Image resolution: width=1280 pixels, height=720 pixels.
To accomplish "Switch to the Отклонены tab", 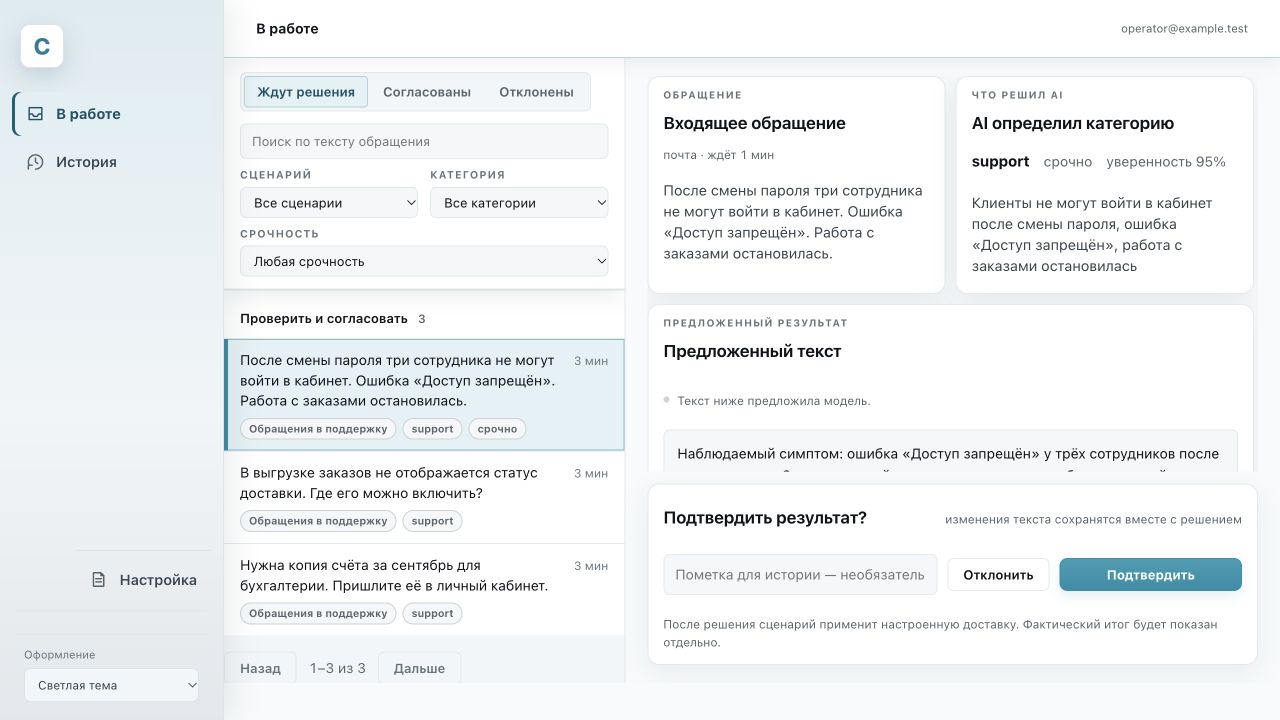I will (x=536, y=92).
